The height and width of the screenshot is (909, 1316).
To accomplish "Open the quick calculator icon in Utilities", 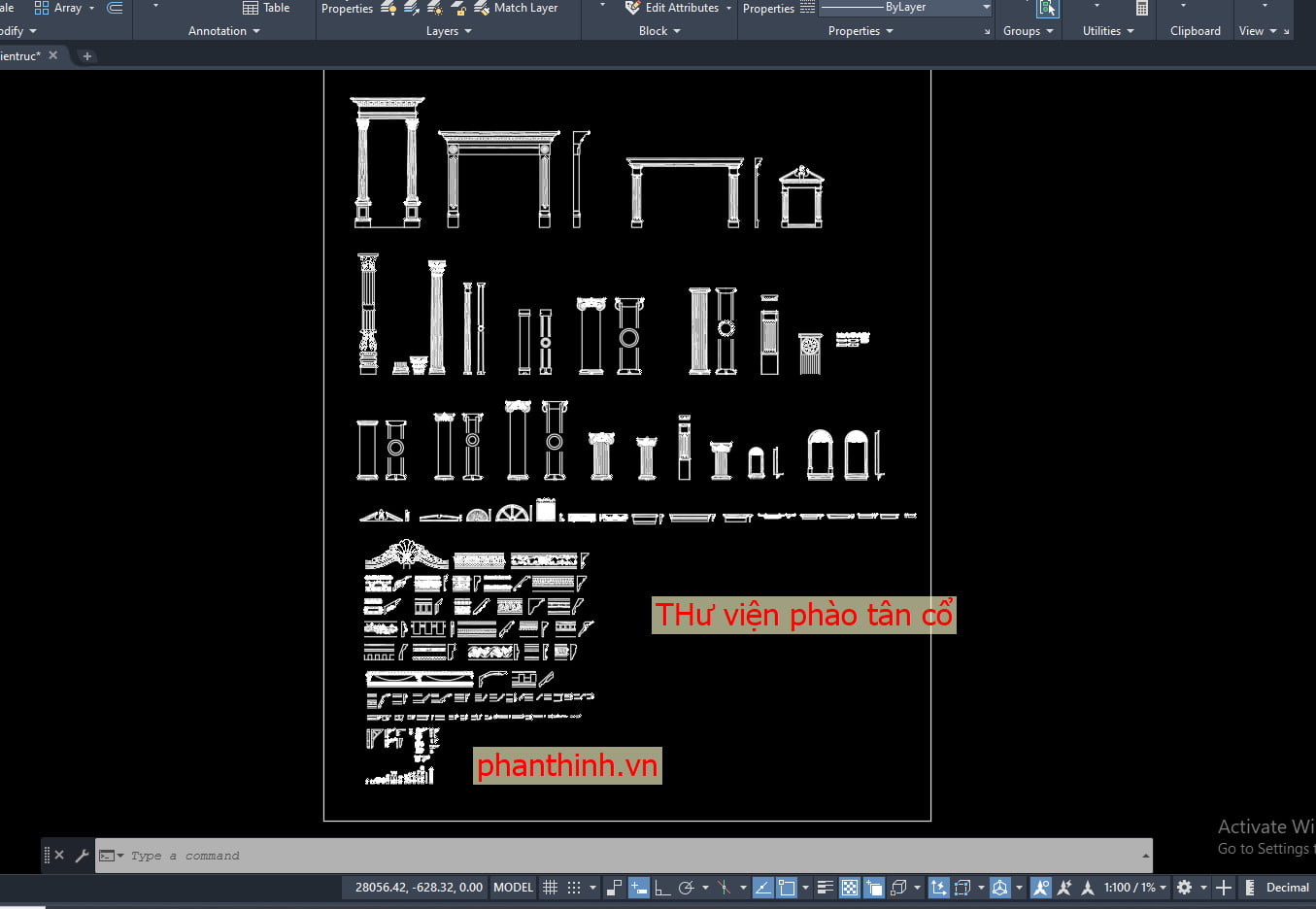I will click(1141, 8).
